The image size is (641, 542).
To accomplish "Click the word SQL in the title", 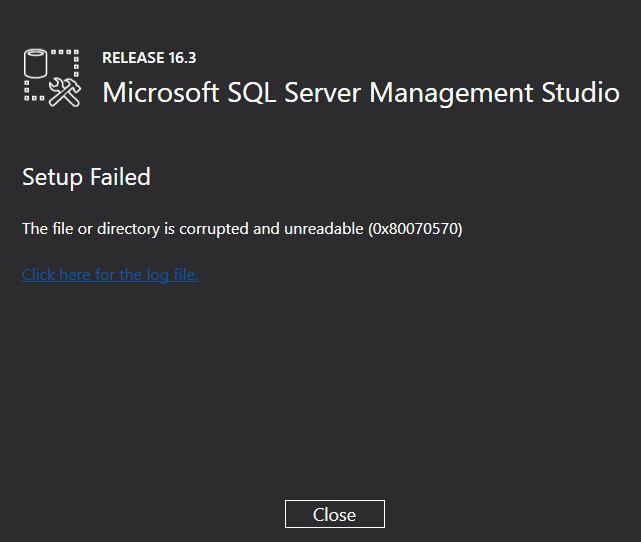I will 251,93.
